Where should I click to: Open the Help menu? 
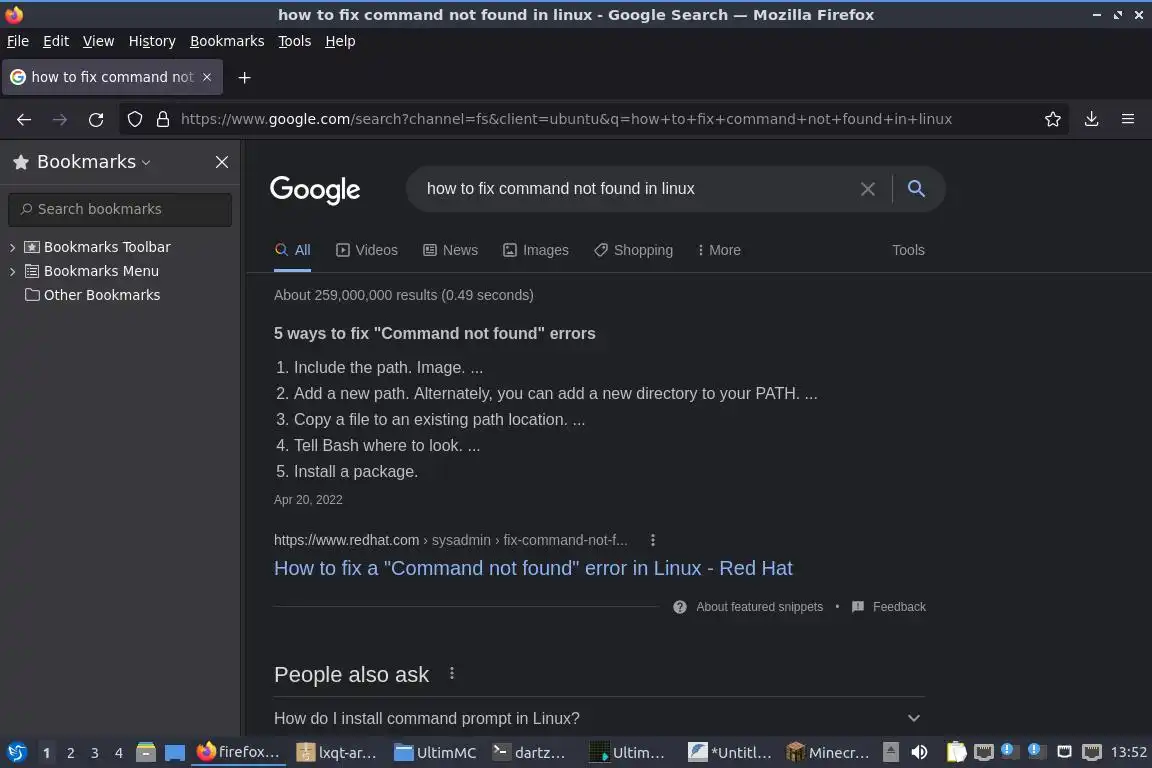[x=340, y=41]
